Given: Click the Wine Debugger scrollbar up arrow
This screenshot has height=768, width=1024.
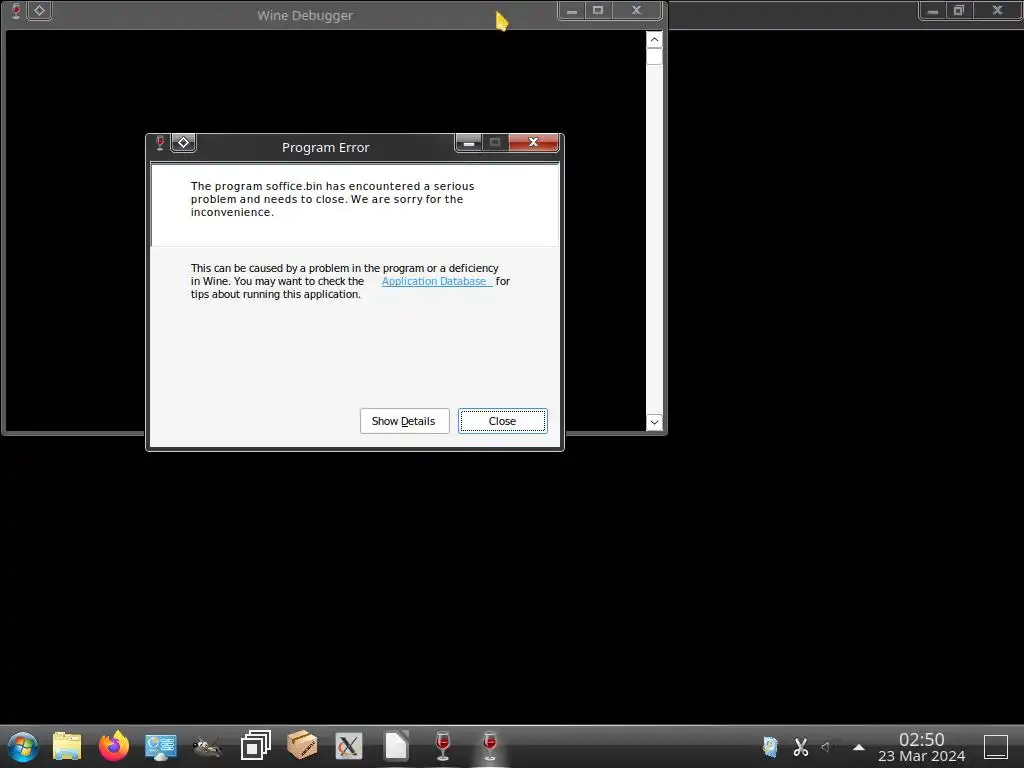Looking at the screenshot, I should [654, 40].
